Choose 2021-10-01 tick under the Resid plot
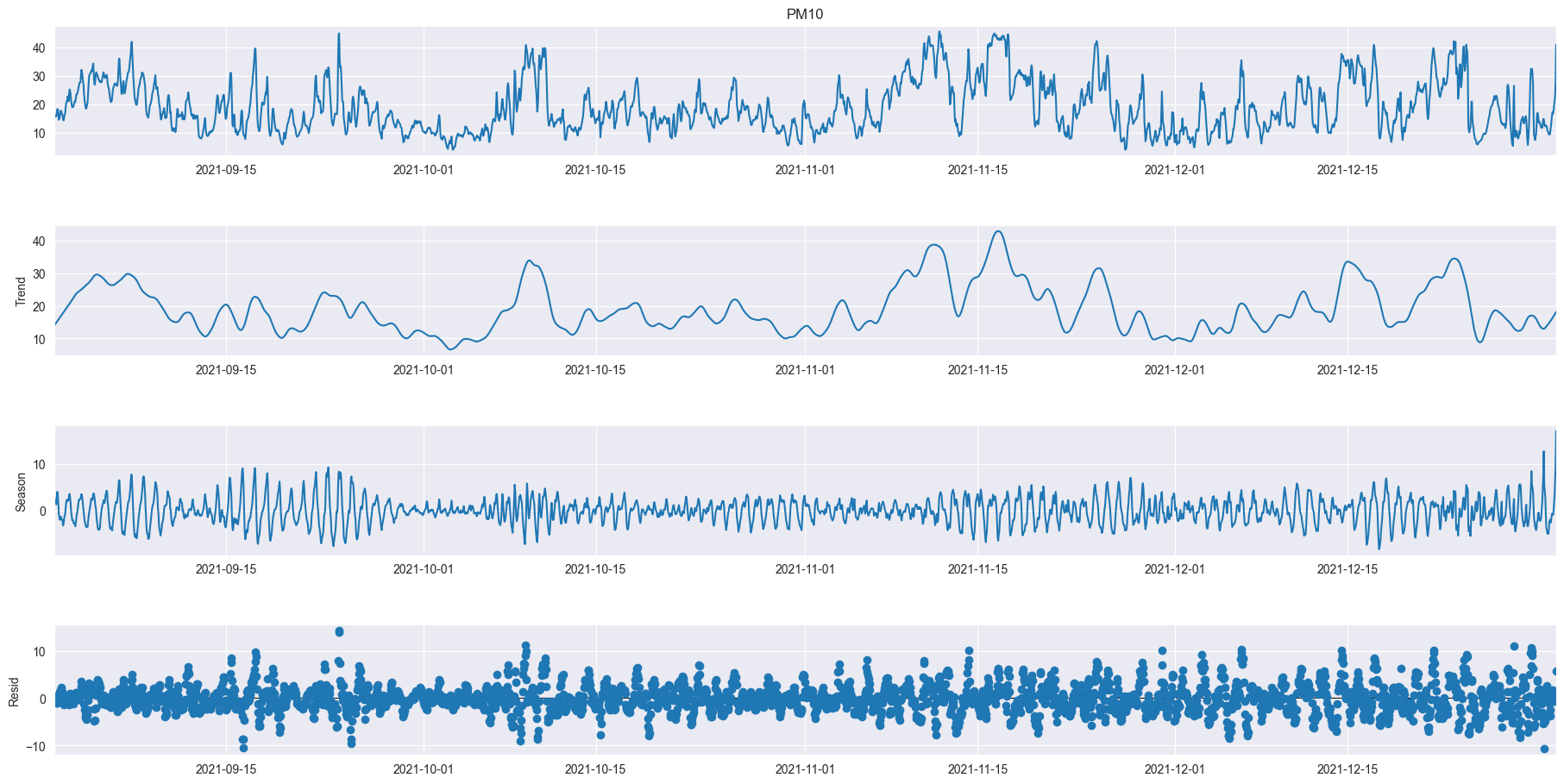This screenshot has width=1564, height=784. [424, 769]
